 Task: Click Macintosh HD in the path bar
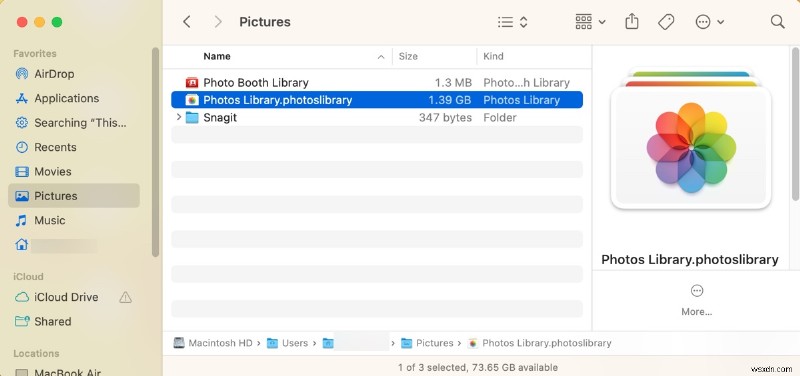click(213, 343)
